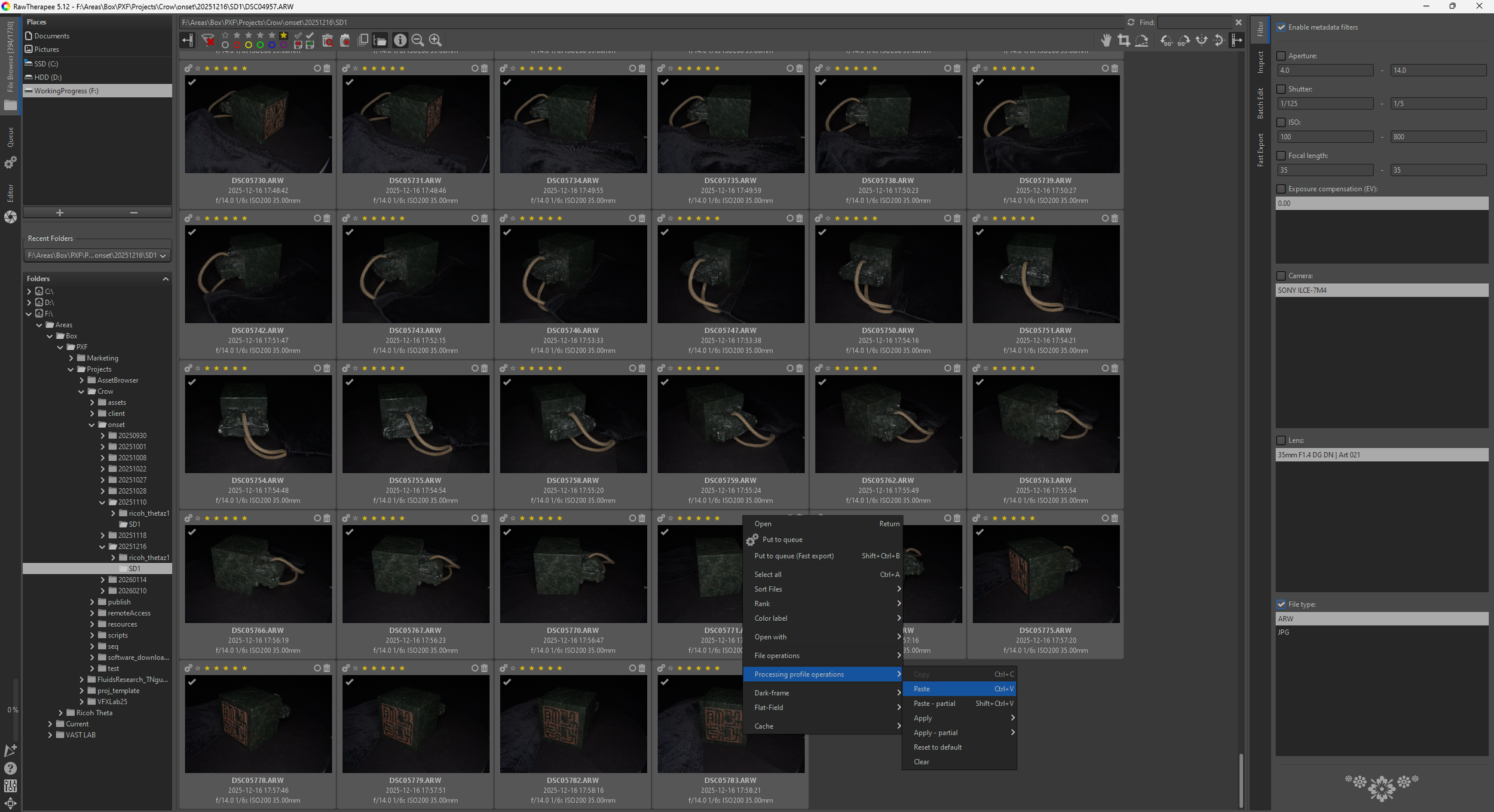Click 'Reset to default' menu entry

937,747
